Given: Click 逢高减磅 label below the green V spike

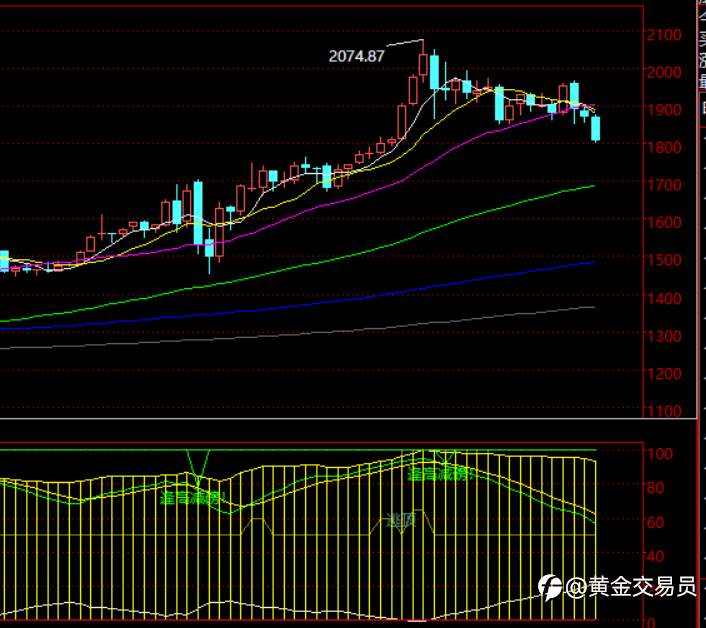Looking at the screenshot, I should (x=194, y=498).
